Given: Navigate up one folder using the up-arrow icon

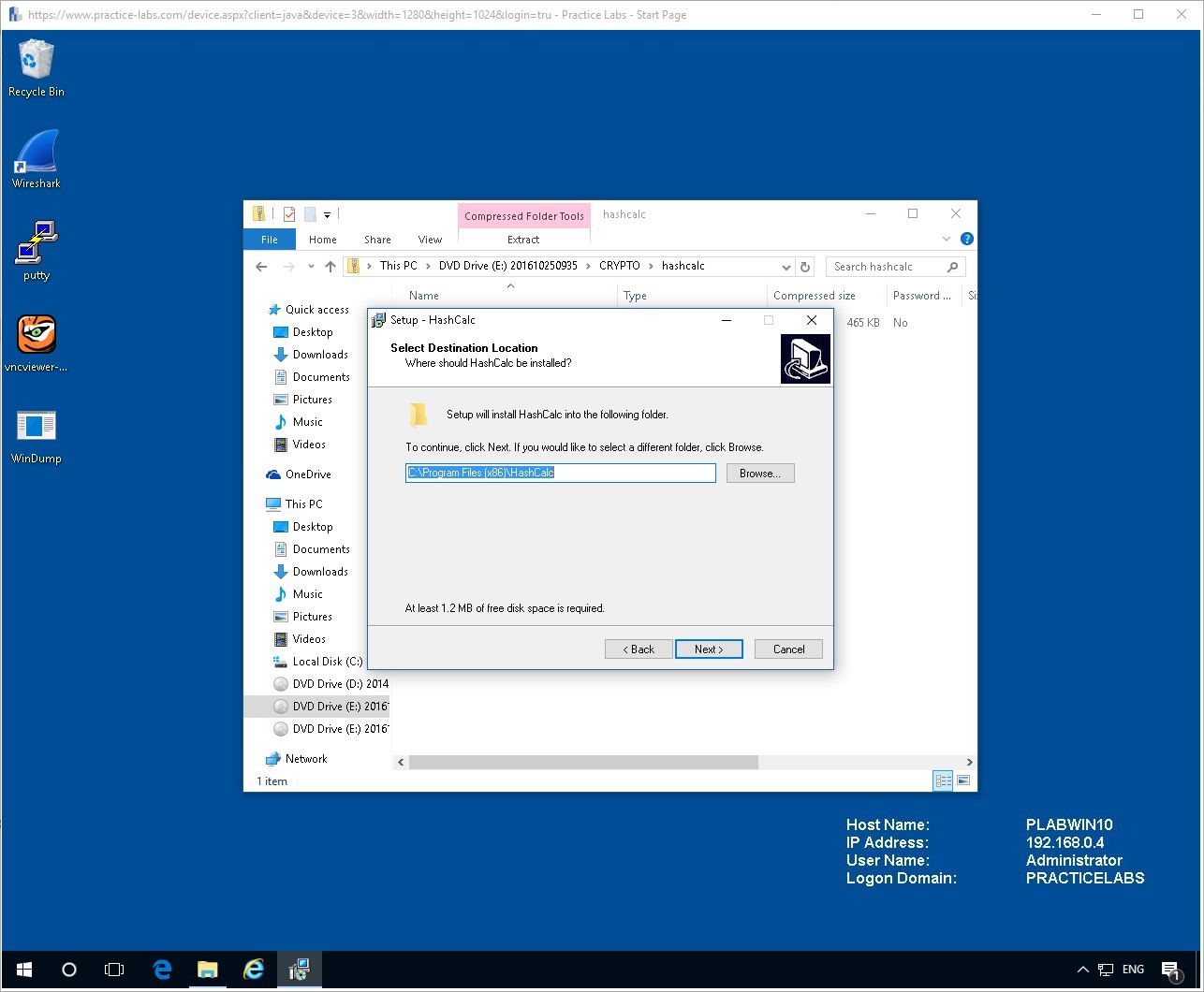Looking at the screenshot, I should click(x=330, y=266).
